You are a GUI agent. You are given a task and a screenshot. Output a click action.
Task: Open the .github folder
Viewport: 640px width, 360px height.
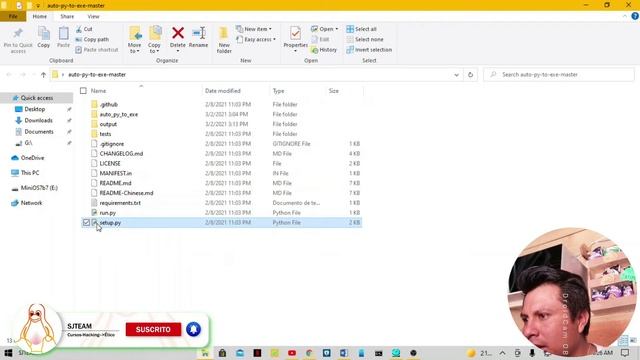[x=109, y=104]
